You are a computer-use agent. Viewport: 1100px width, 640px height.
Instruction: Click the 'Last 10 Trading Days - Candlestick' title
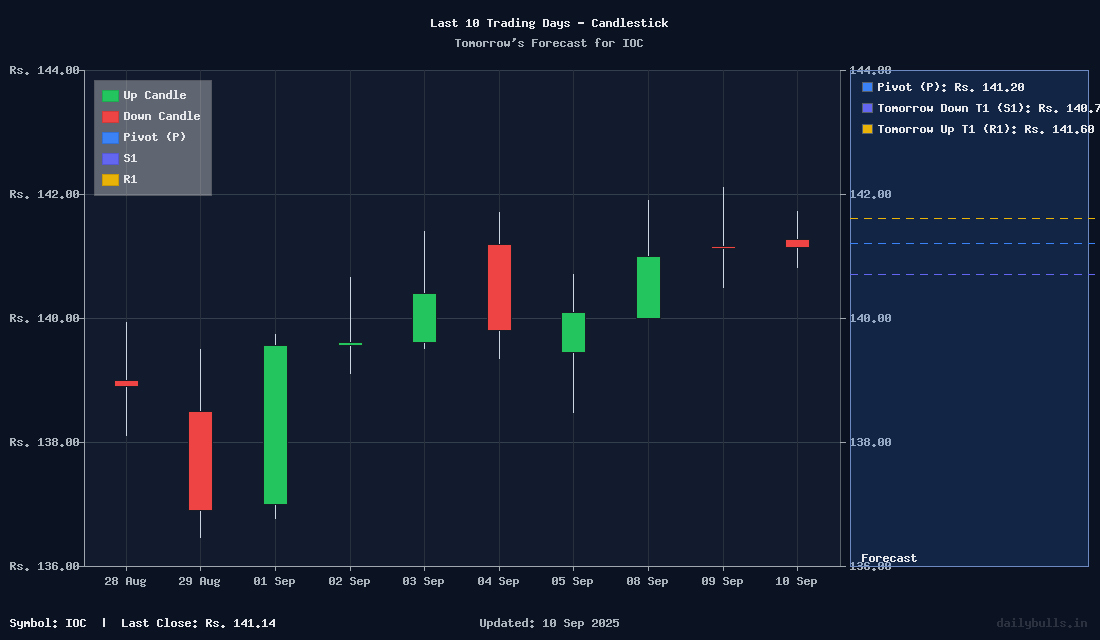[549, 23]
